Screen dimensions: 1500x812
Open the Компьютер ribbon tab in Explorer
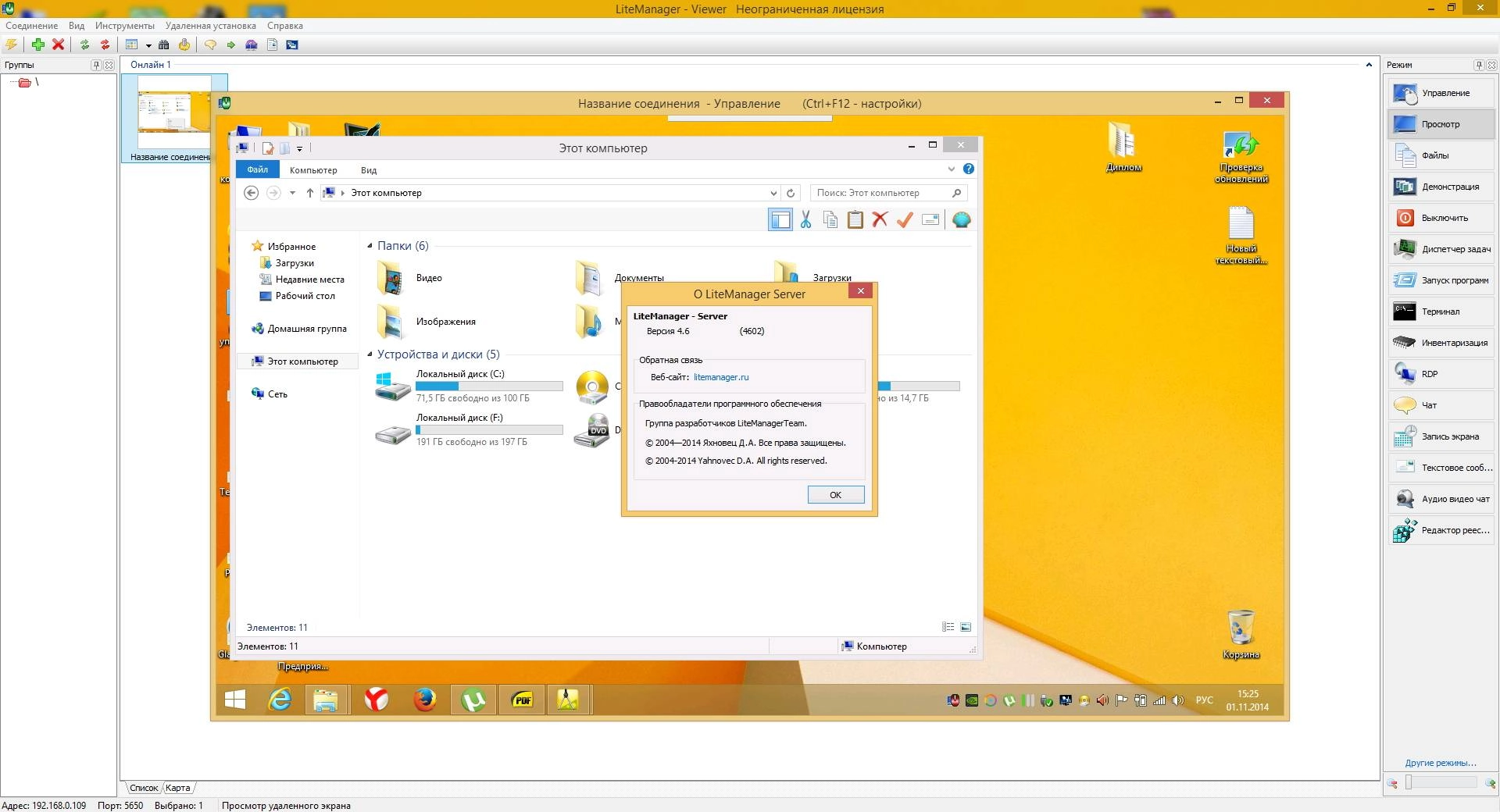tap(313, 170)
